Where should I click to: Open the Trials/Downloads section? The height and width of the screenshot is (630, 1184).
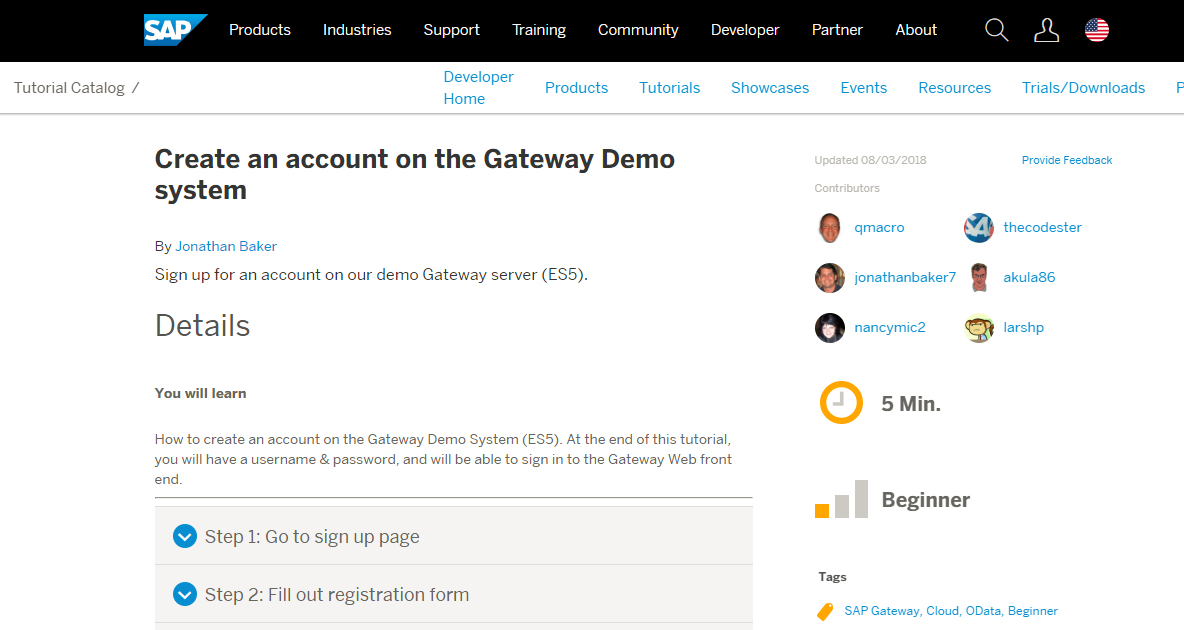pos(1083,88)
